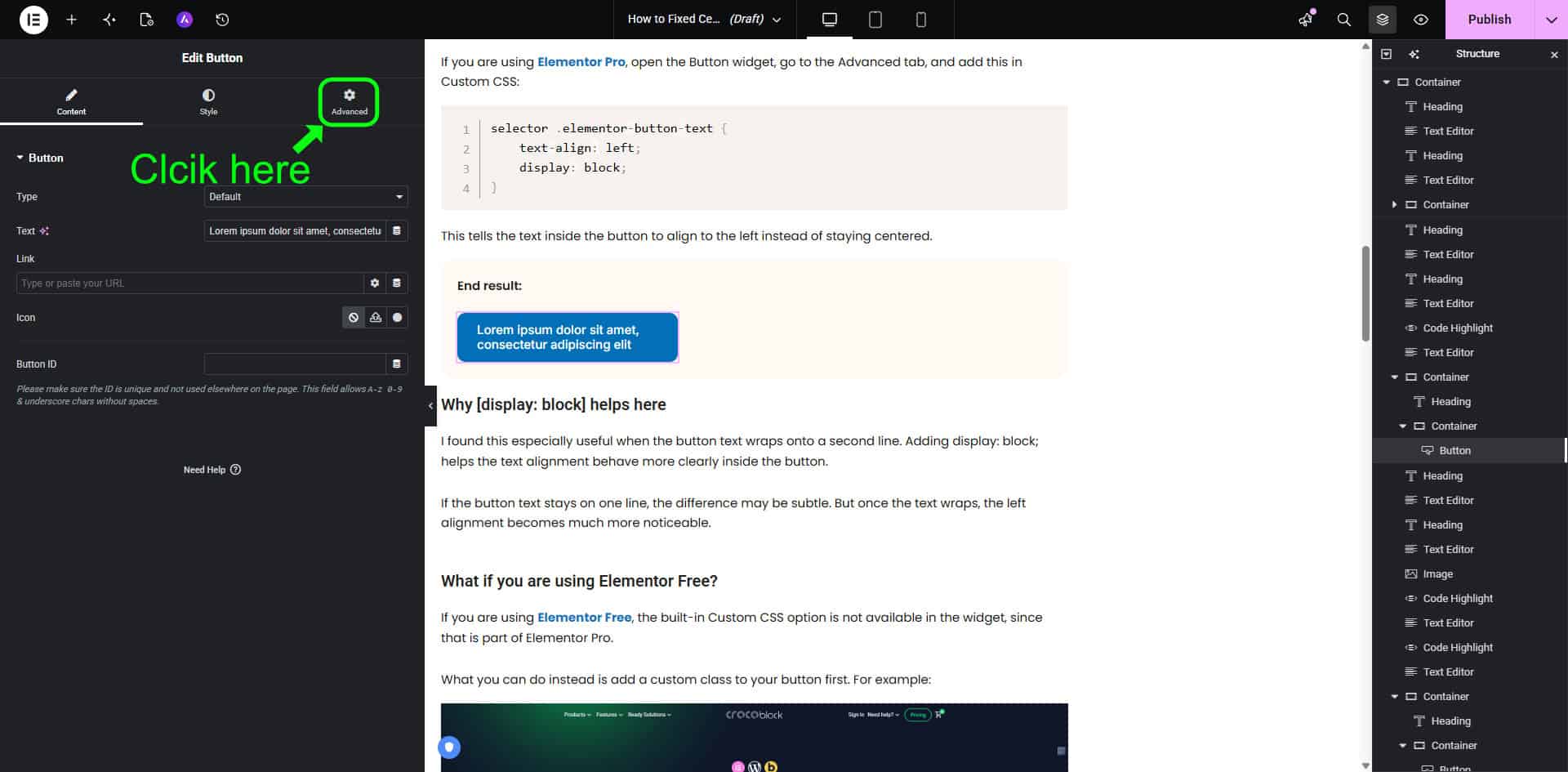Image resolution: width=1568 pixels, height=772 pixels.
Task: Open the Elementor Free link
Action: [584, 618]
